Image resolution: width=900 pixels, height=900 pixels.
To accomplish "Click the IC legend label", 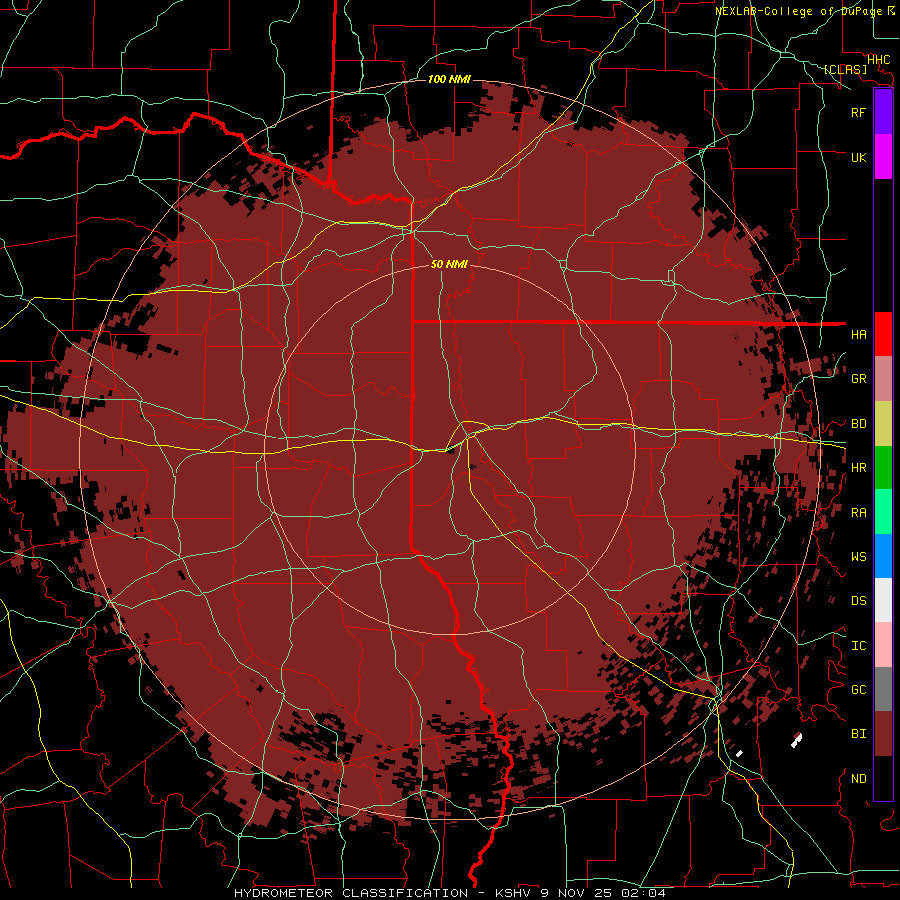I will (x=858, y=646).
